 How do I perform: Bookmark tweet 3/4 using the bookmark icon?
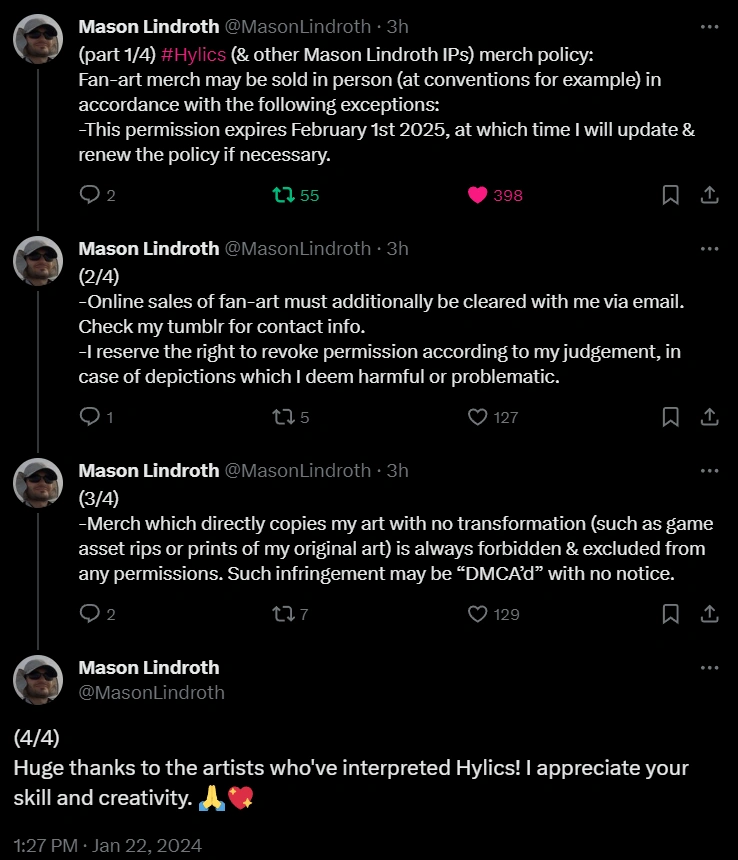coord(670,614)
